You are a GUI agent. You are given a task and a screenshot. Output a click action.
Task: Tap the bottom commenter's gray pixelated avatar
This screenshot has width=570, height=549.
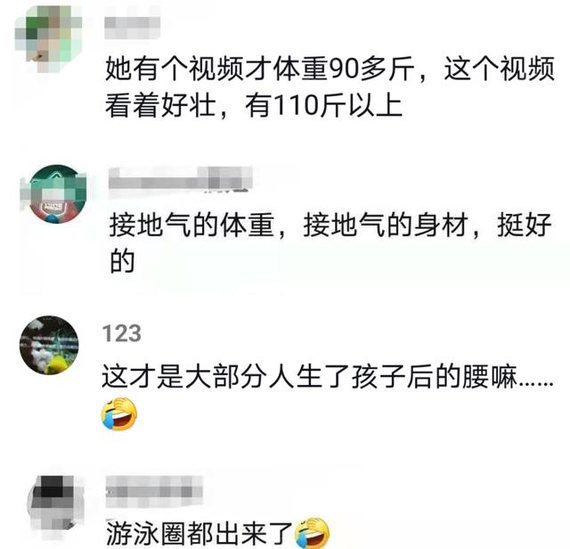(x=55, y=507)
